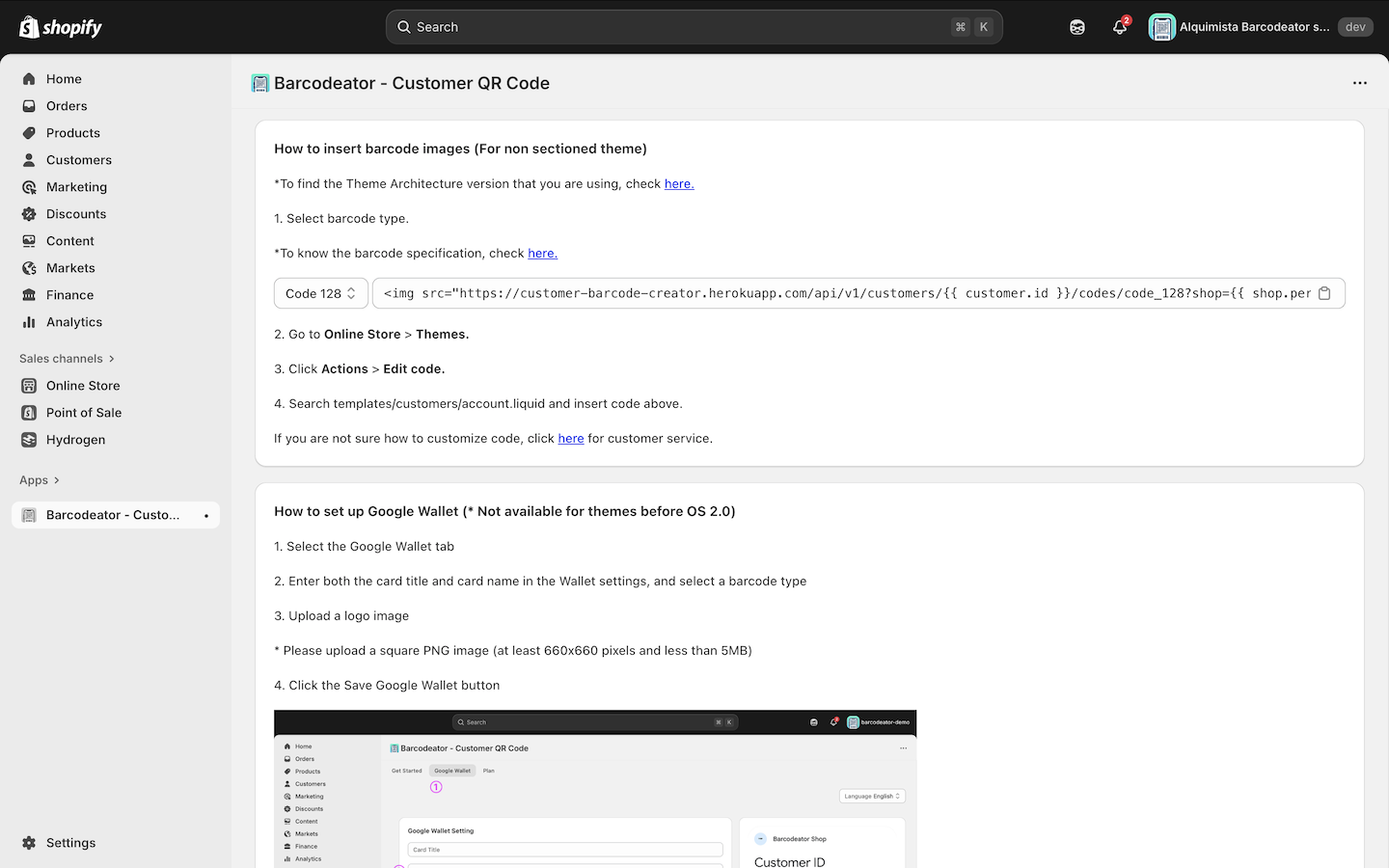The image size is (1389, 868).
Task: Copy the barcode img code snippet to clipboard
Action: coord(1324,293)
